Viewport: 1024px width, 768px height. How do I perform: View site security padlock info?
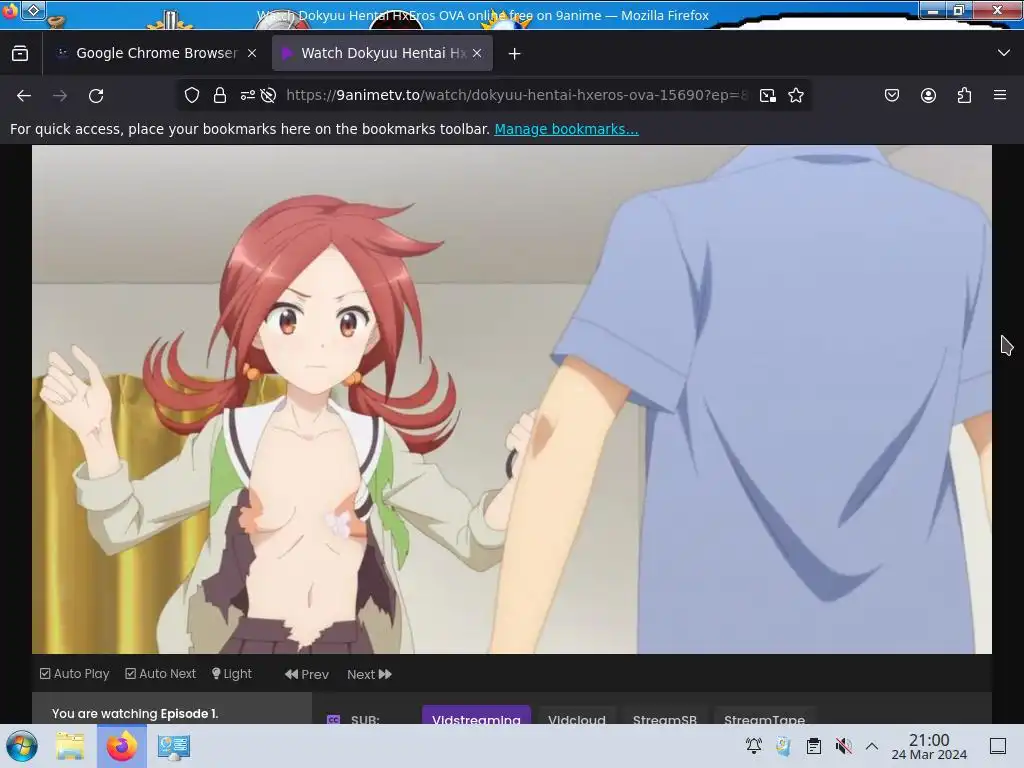pos(220,95)
